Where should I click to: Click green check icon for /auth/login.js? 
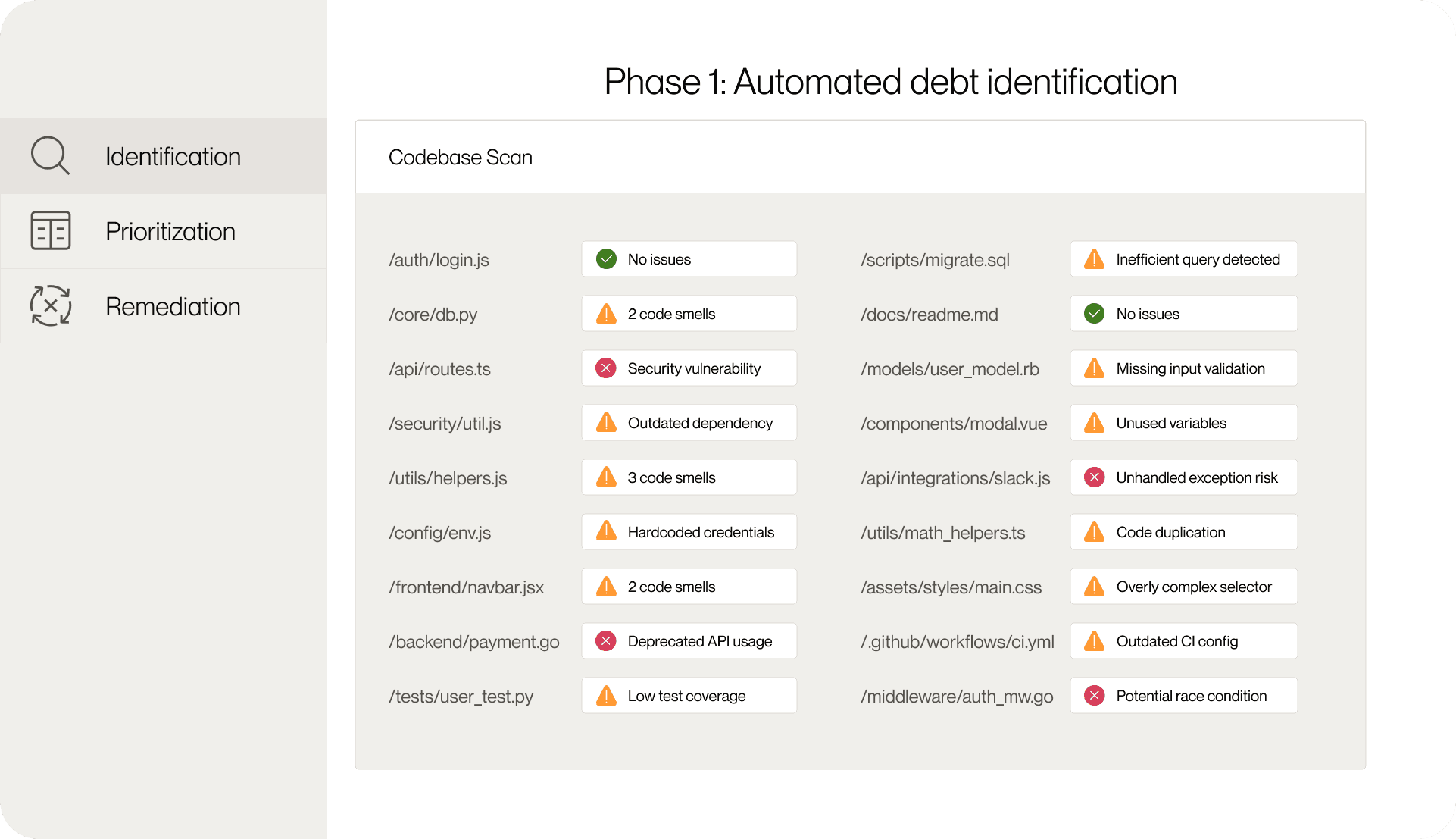pos(606,259)
